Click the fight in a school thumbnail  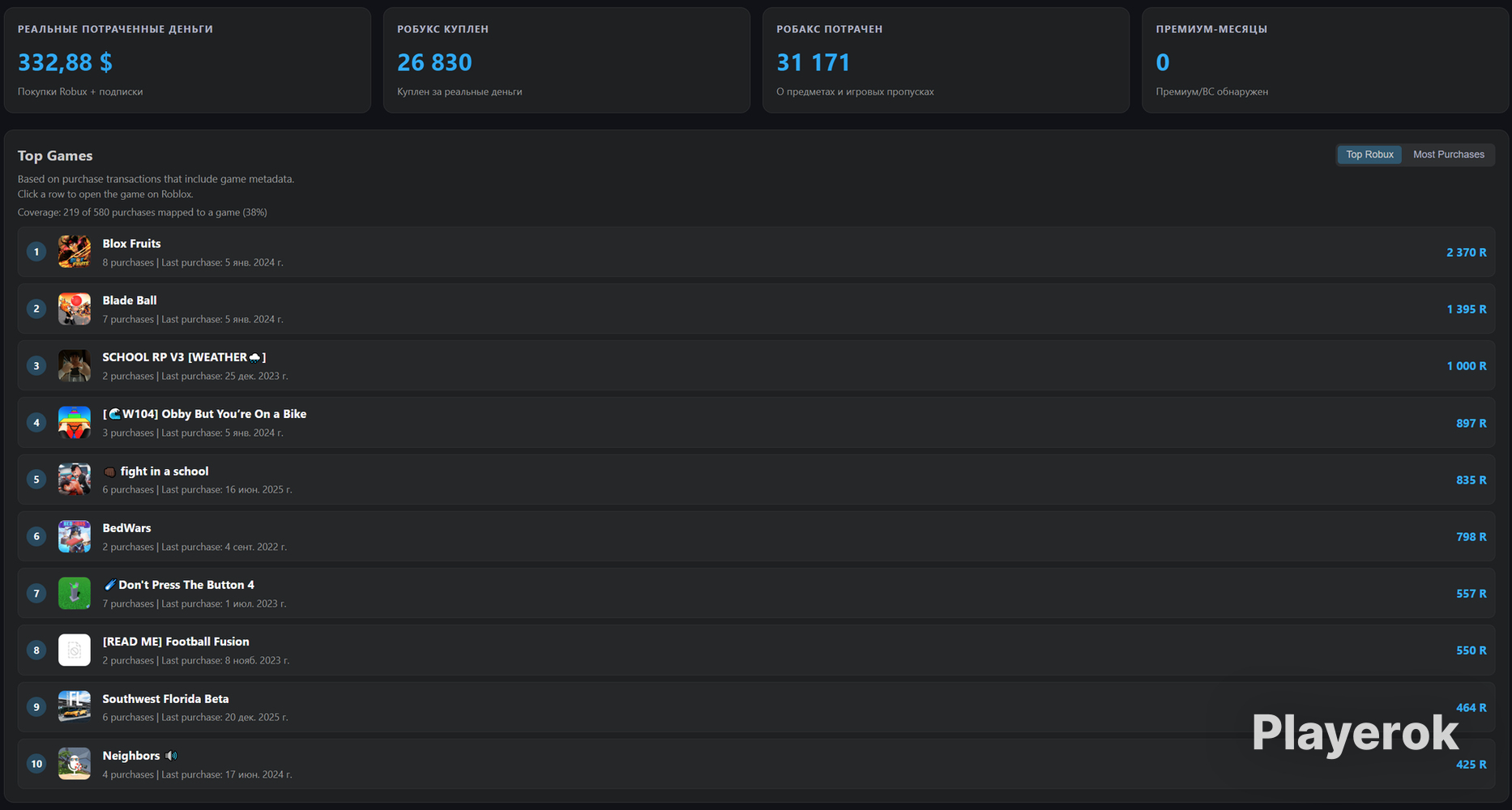coord(75,480)
